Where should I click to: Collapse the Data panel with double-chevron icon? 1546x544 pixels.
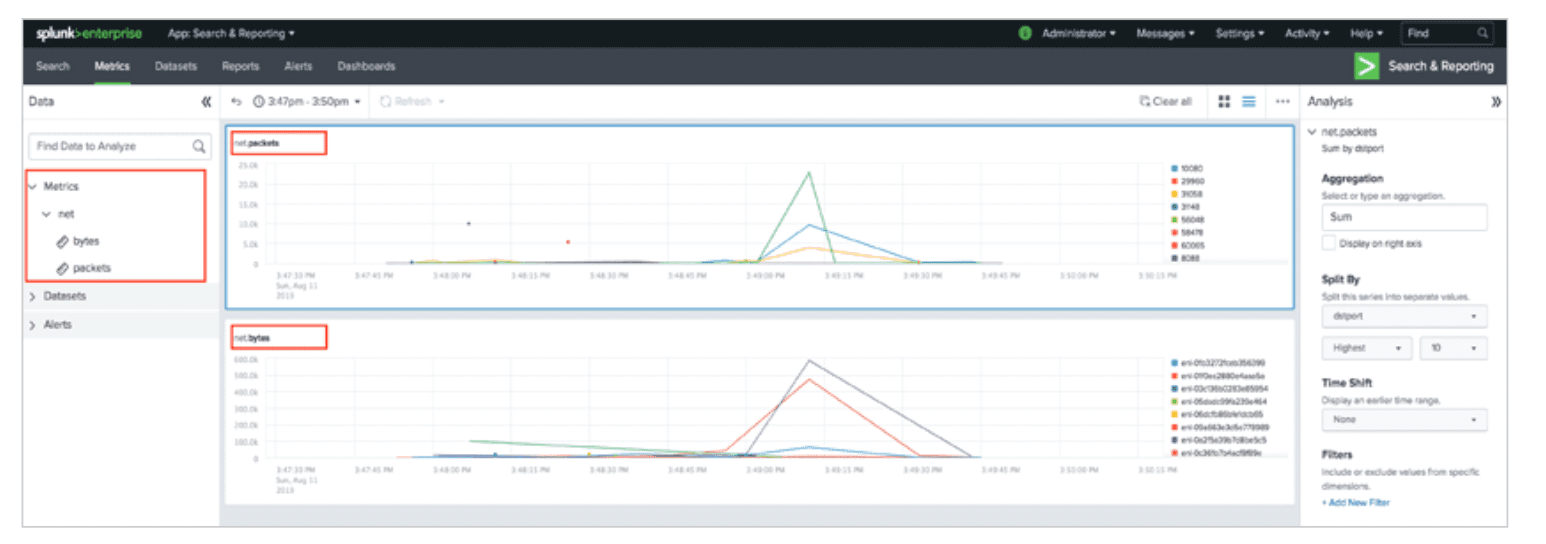(206, 102)
